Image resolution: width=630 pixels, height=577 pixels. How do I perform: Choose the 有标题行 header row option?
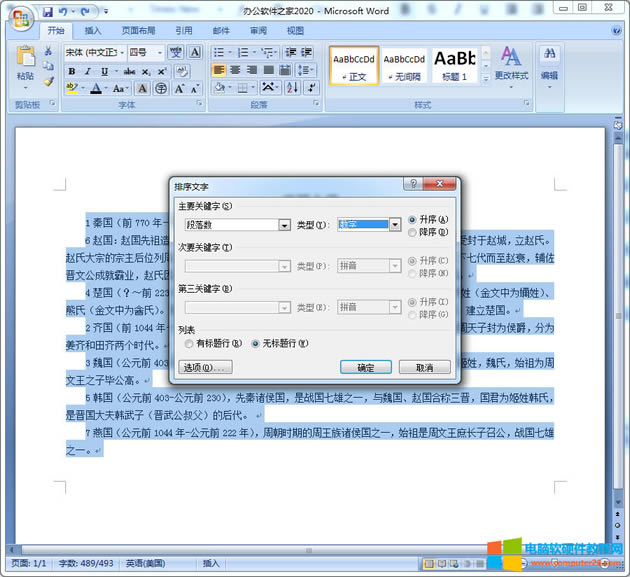(188, 343)
